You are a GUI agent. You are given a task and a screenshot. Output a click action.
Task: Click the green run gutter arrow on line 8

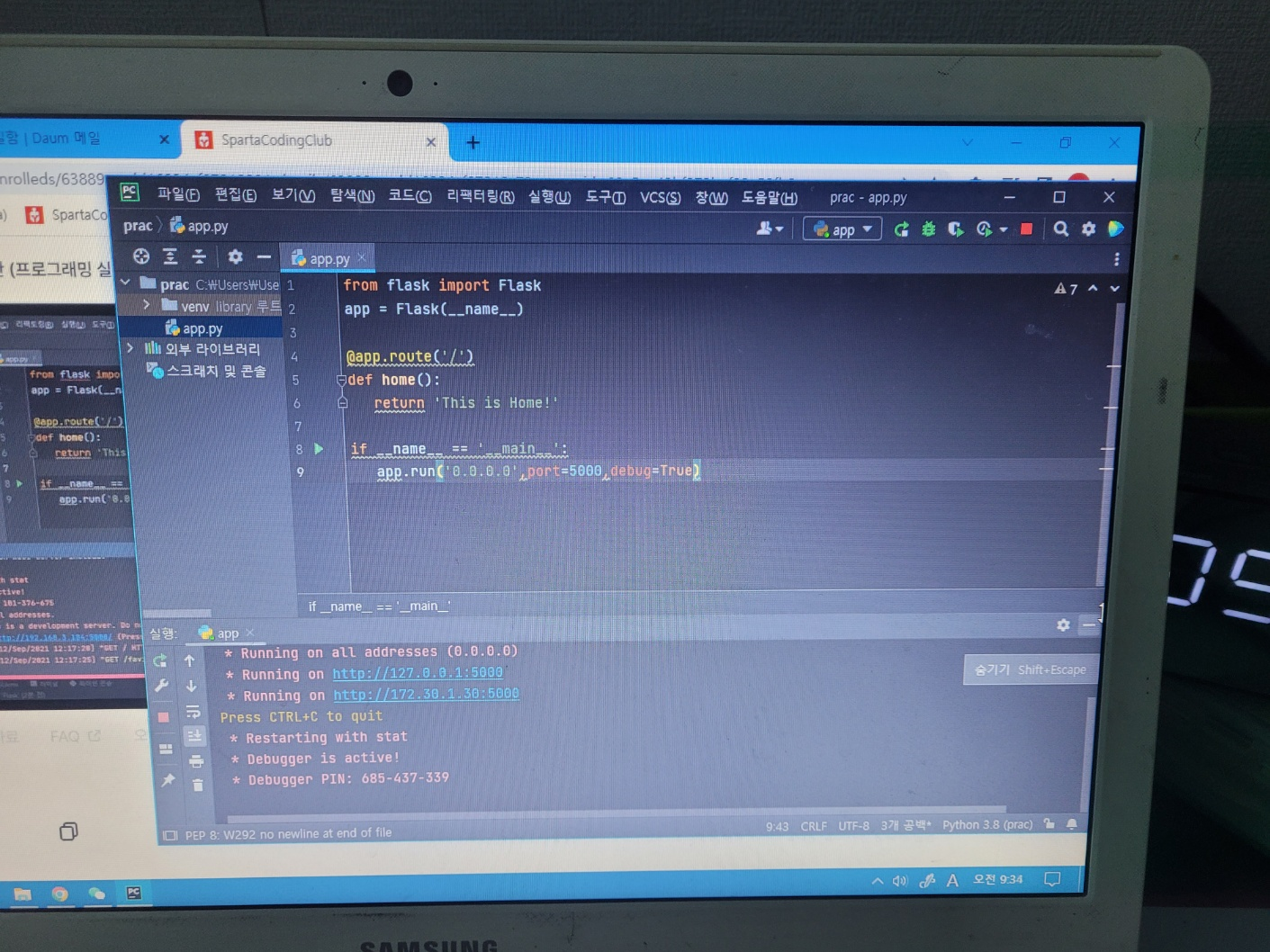click(x=319, y=448)
